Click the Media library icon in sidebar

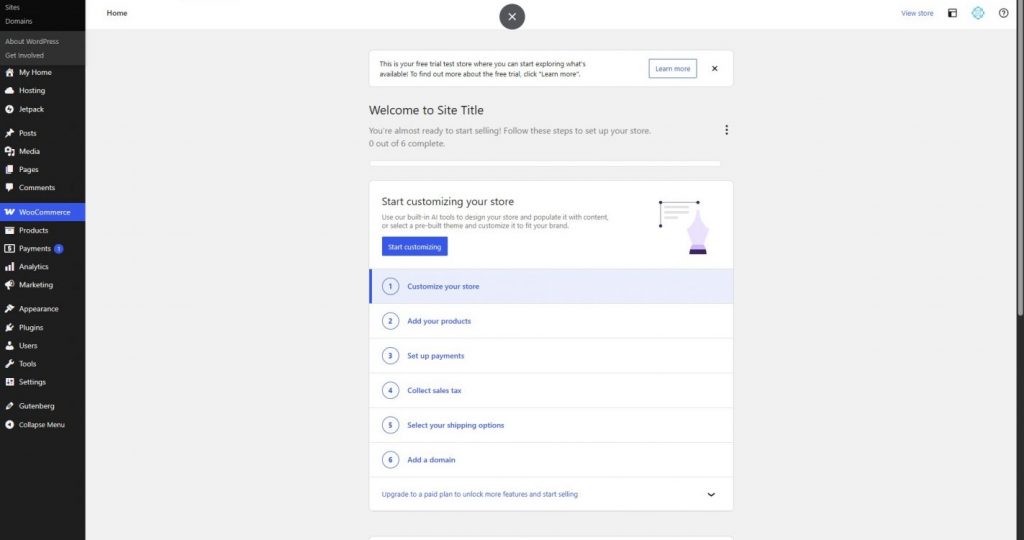[x=9, y=151]
